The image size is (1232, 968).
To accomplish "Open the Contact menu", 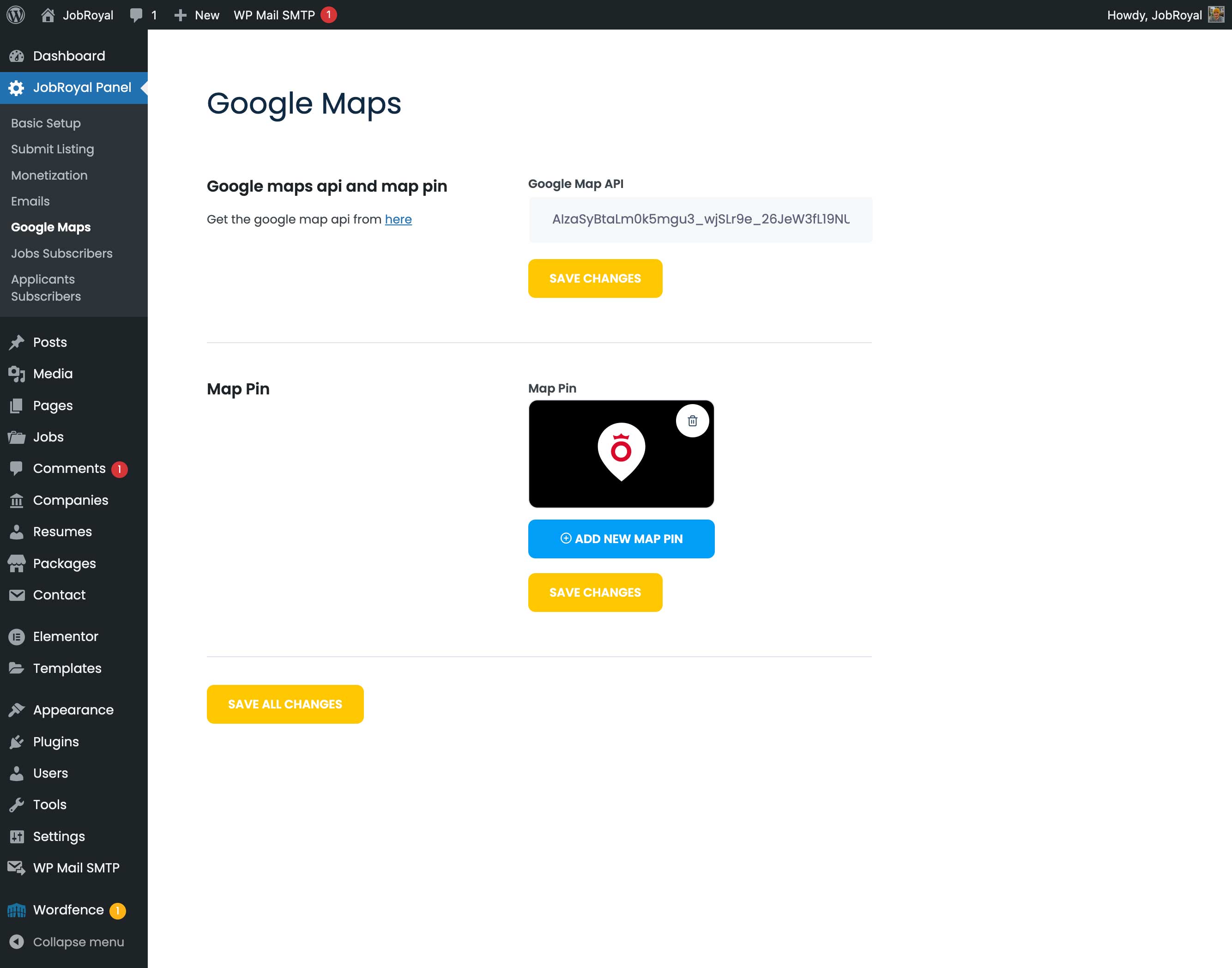I will (x=74, y=595).
